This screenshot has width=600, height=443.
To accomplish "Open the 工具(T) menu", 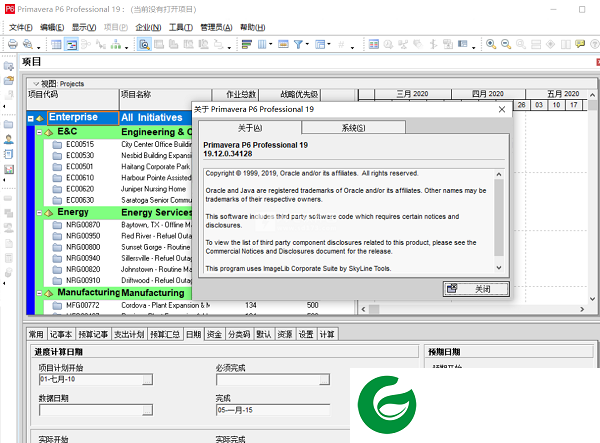I will click(181, 27).
